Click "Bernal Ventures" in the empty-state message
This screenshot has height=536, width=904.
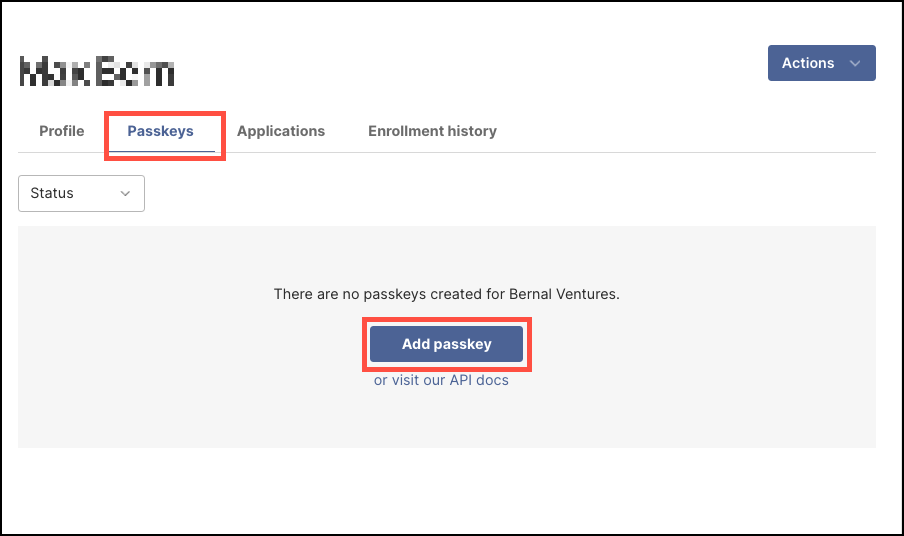[x=563, y=294]
